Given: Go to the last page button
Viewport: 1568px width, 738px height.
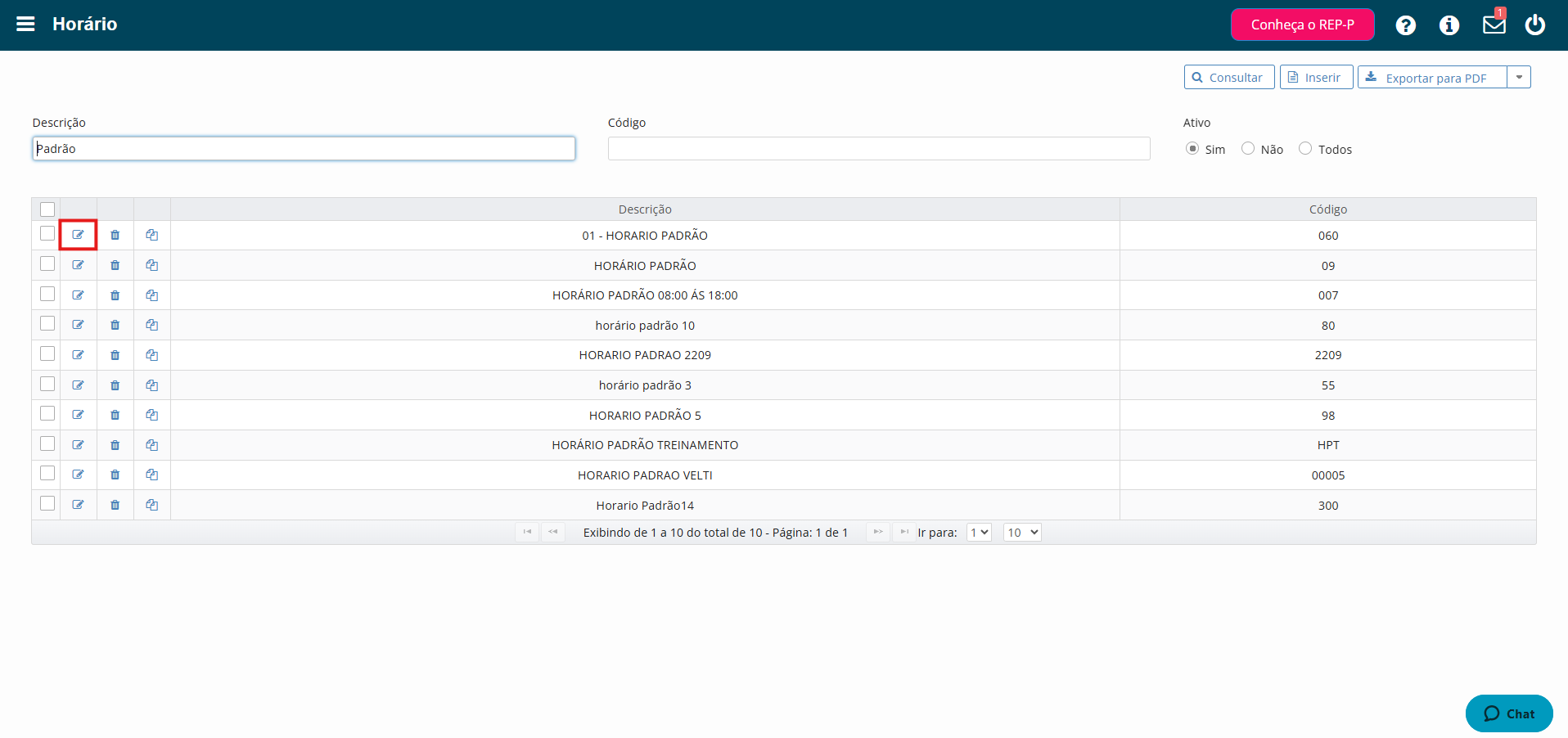Looking at the screenshot, I should (x=904, y=532).
